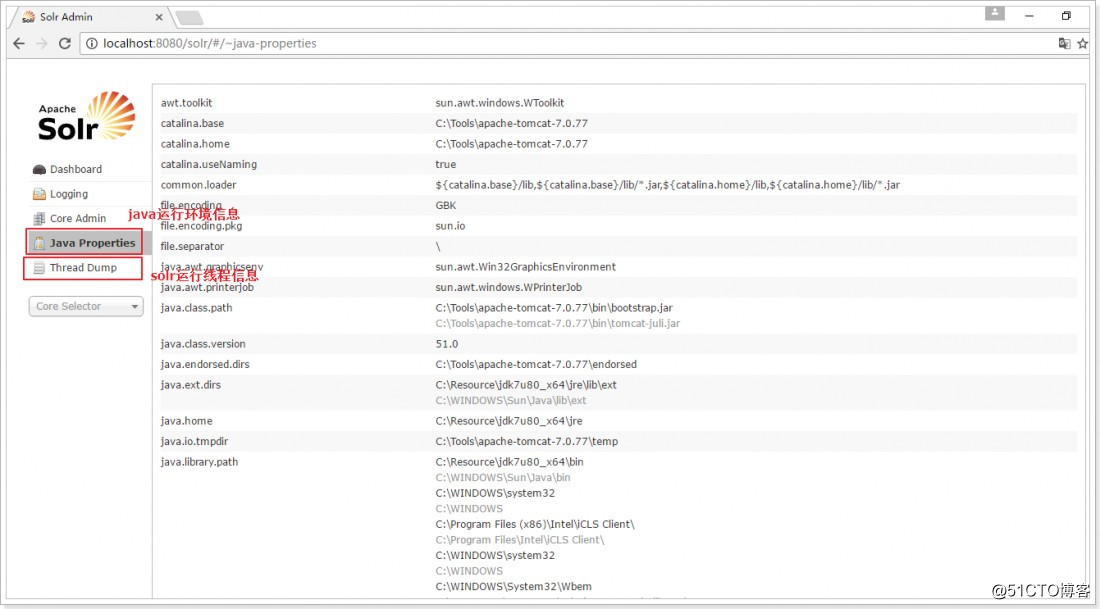
Task: Select the bootstrap.jar path value
Action: [x=554, y=307]
